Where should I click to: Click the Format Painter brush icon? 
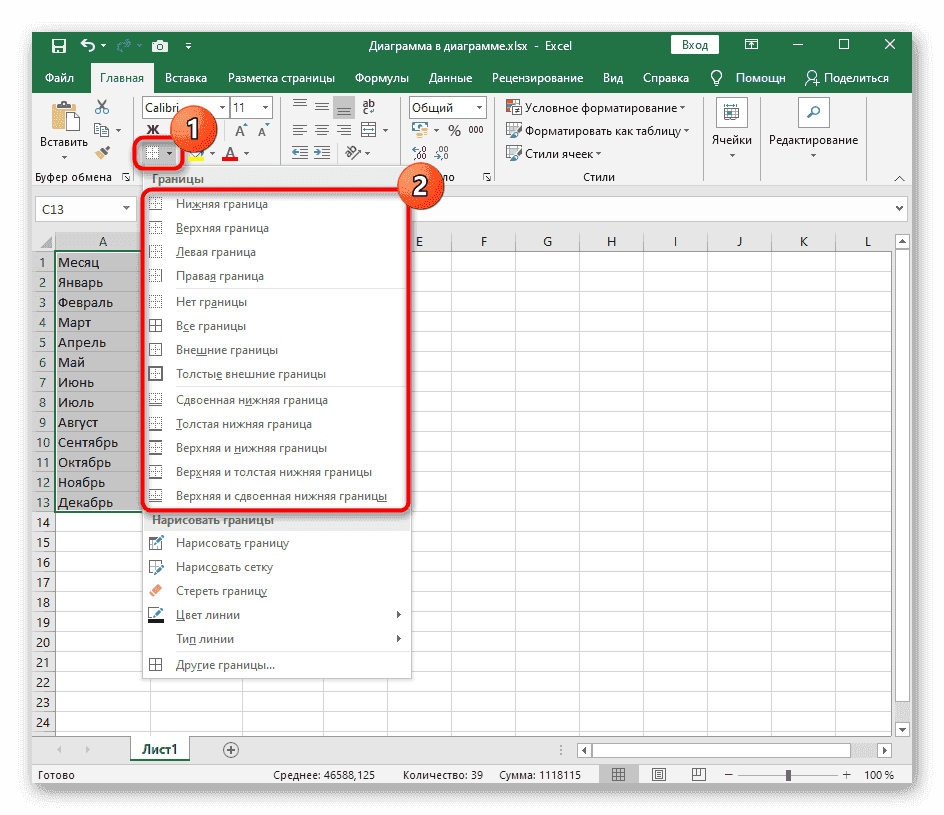coord(101,153)
